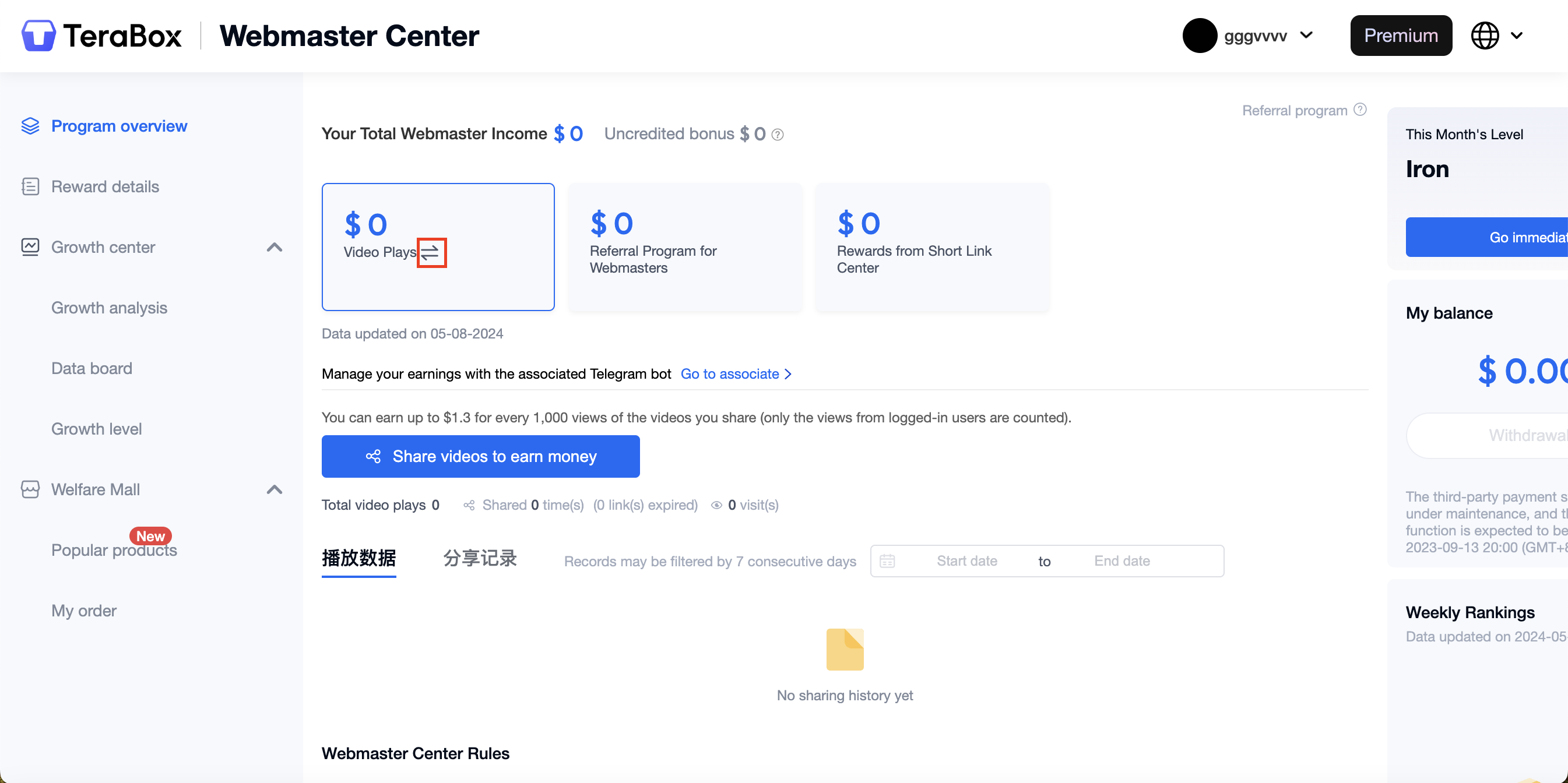The height and width of the screenshot is (783, 1568).
Task: Click the Growth center chart icon
Action: coord(30,247)
